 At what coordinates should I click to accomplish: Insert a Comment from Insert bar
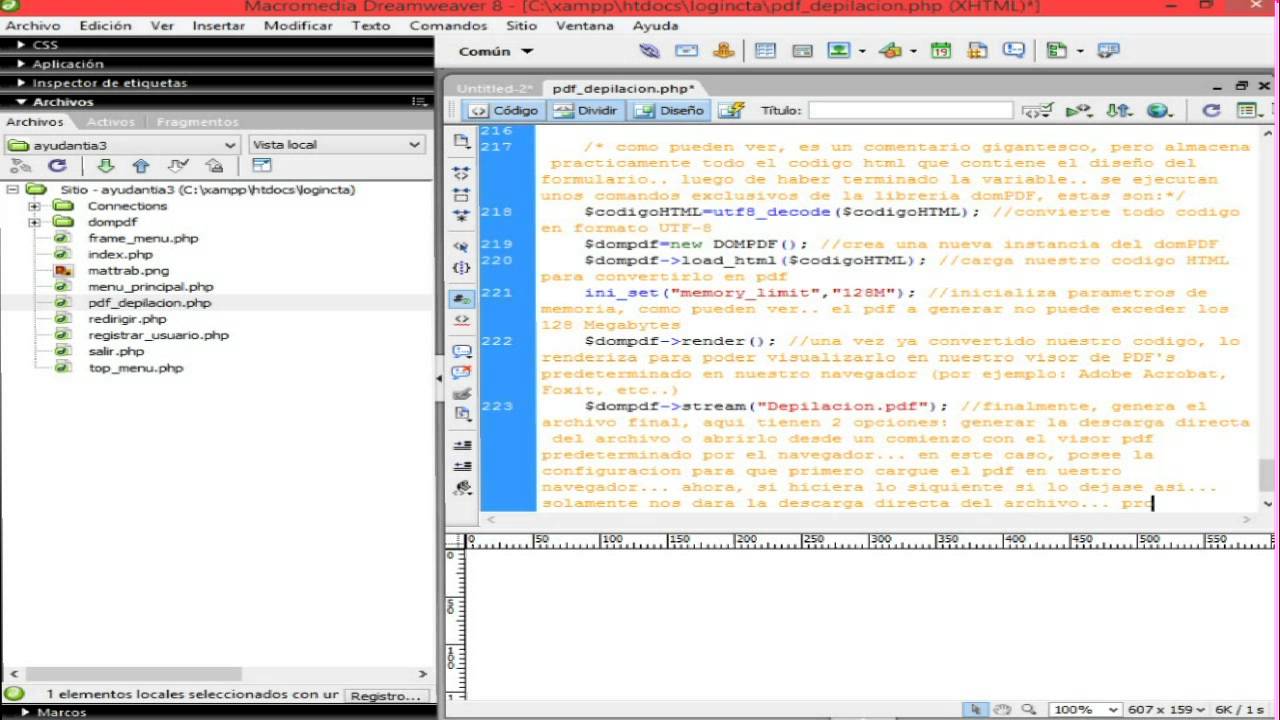point(1014,51)
